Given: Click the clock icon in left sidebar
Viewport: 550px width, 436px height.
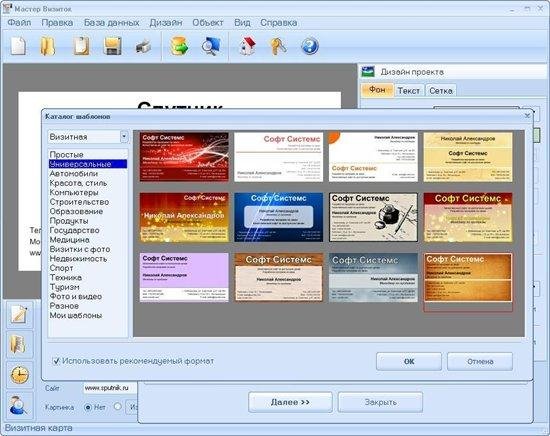Looking at the screenshot, I should pyautogui.click(x=19, y=375).
